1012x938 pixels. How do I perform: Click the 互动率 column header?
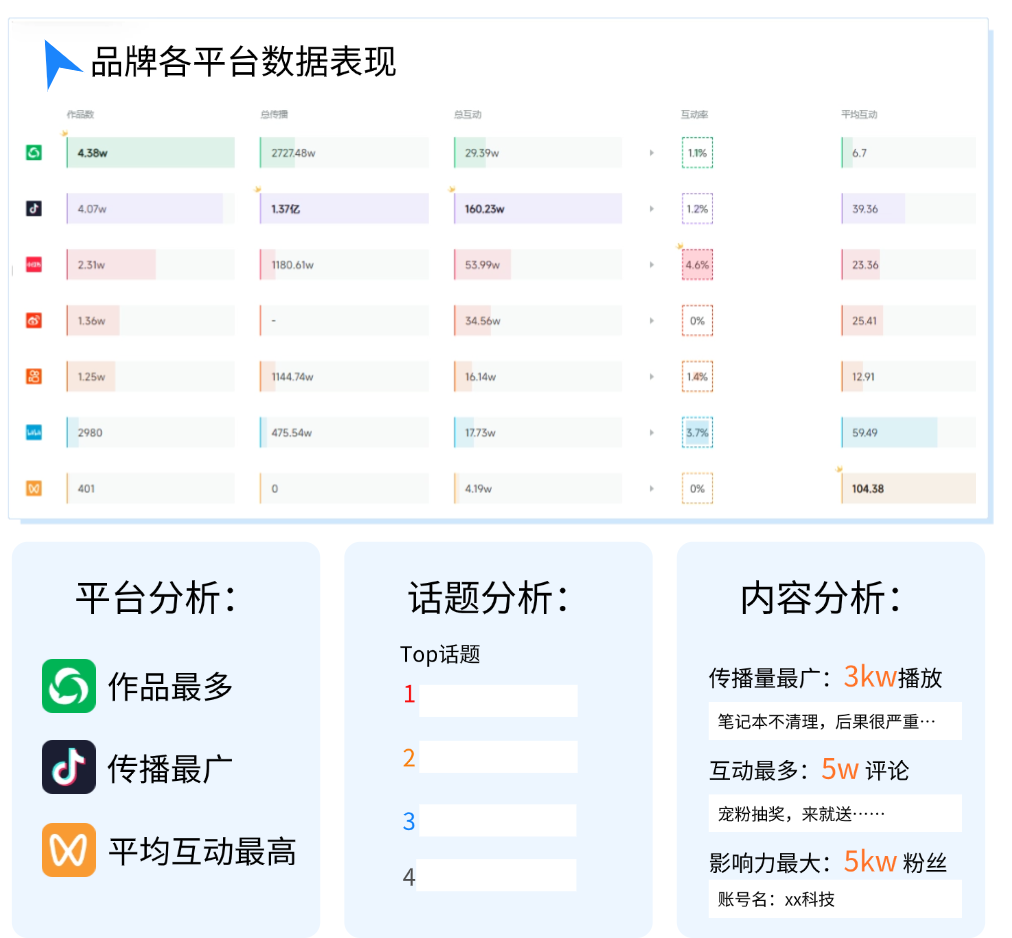694,114
